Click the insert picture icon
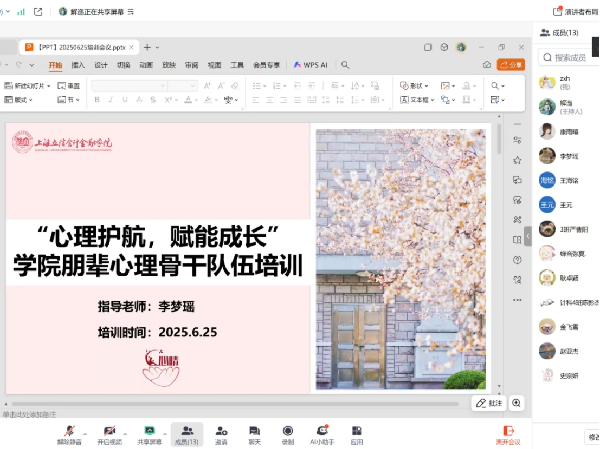 pos(445,86)
